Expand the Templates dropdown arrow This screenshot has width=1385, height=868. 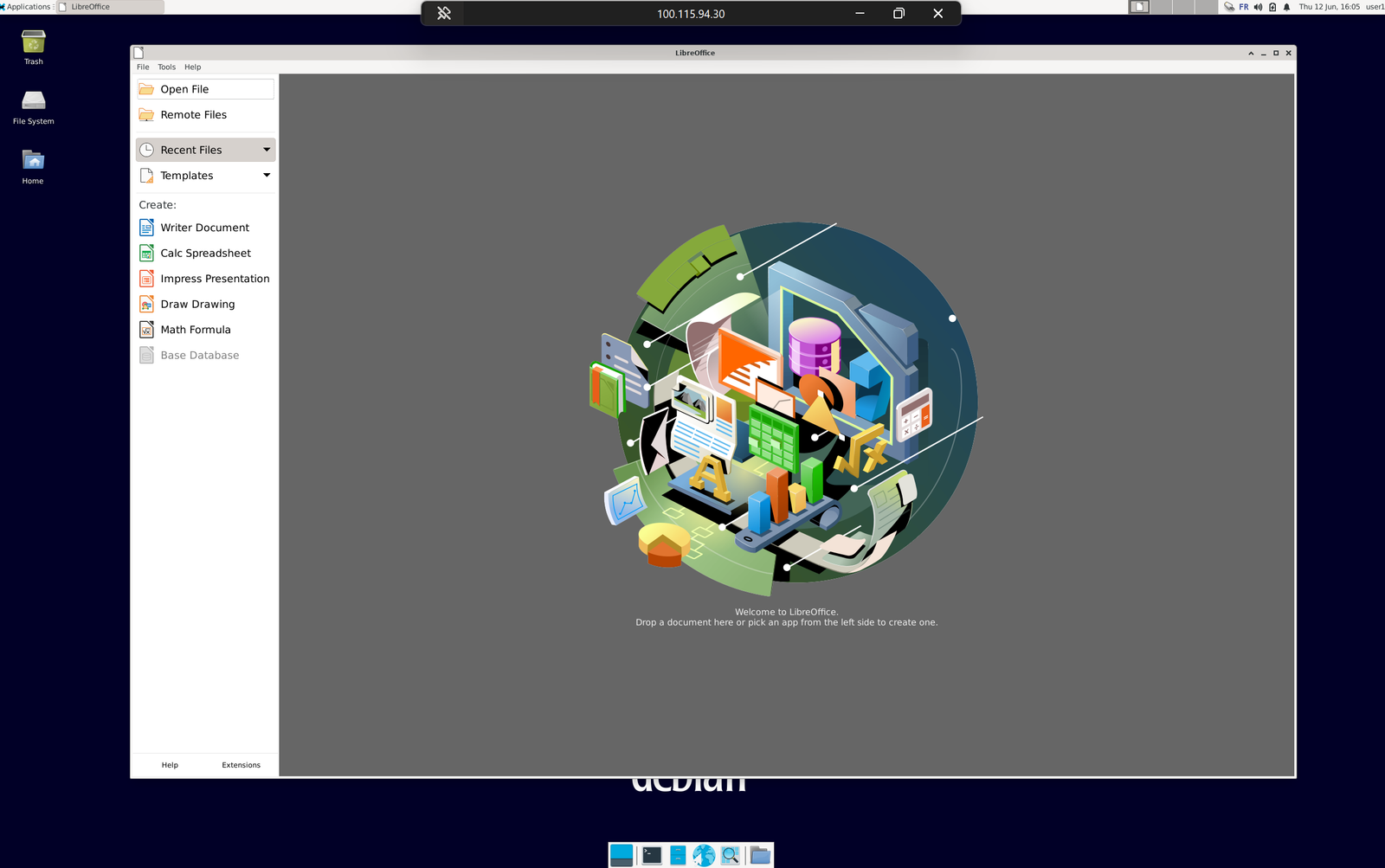point(266,175)
